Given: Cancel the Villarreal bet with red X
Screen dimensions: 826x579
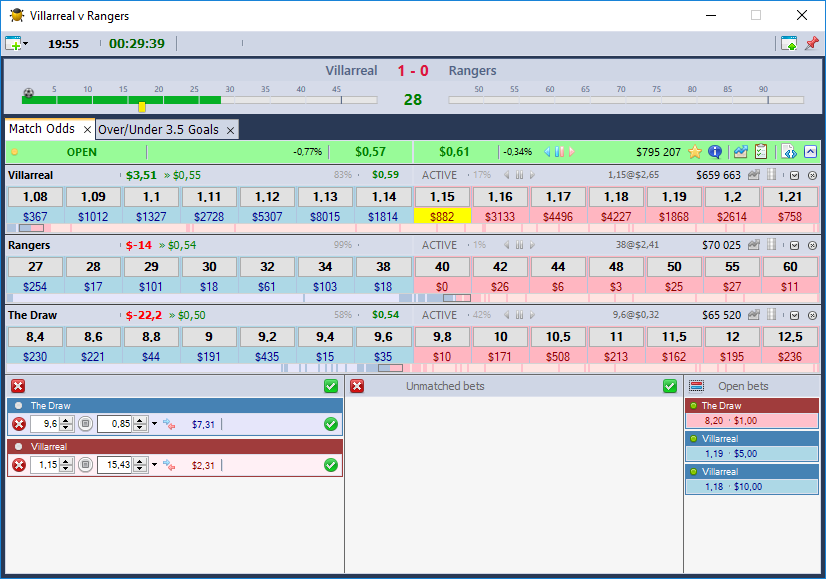Looking at the screenshot, I should 18,465.
